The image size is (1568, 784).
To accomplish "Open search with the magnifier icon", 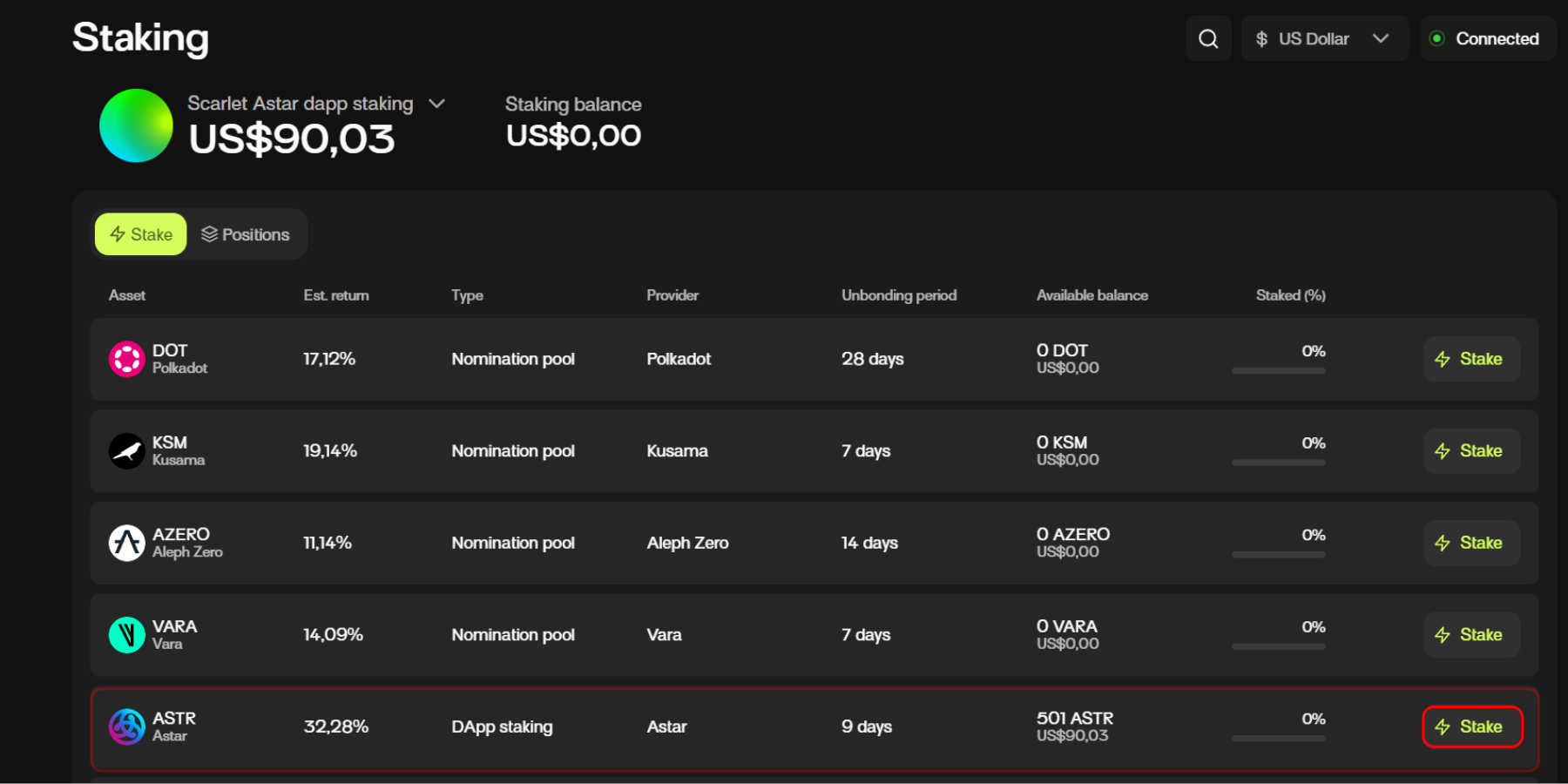I will pos(1208,39).
